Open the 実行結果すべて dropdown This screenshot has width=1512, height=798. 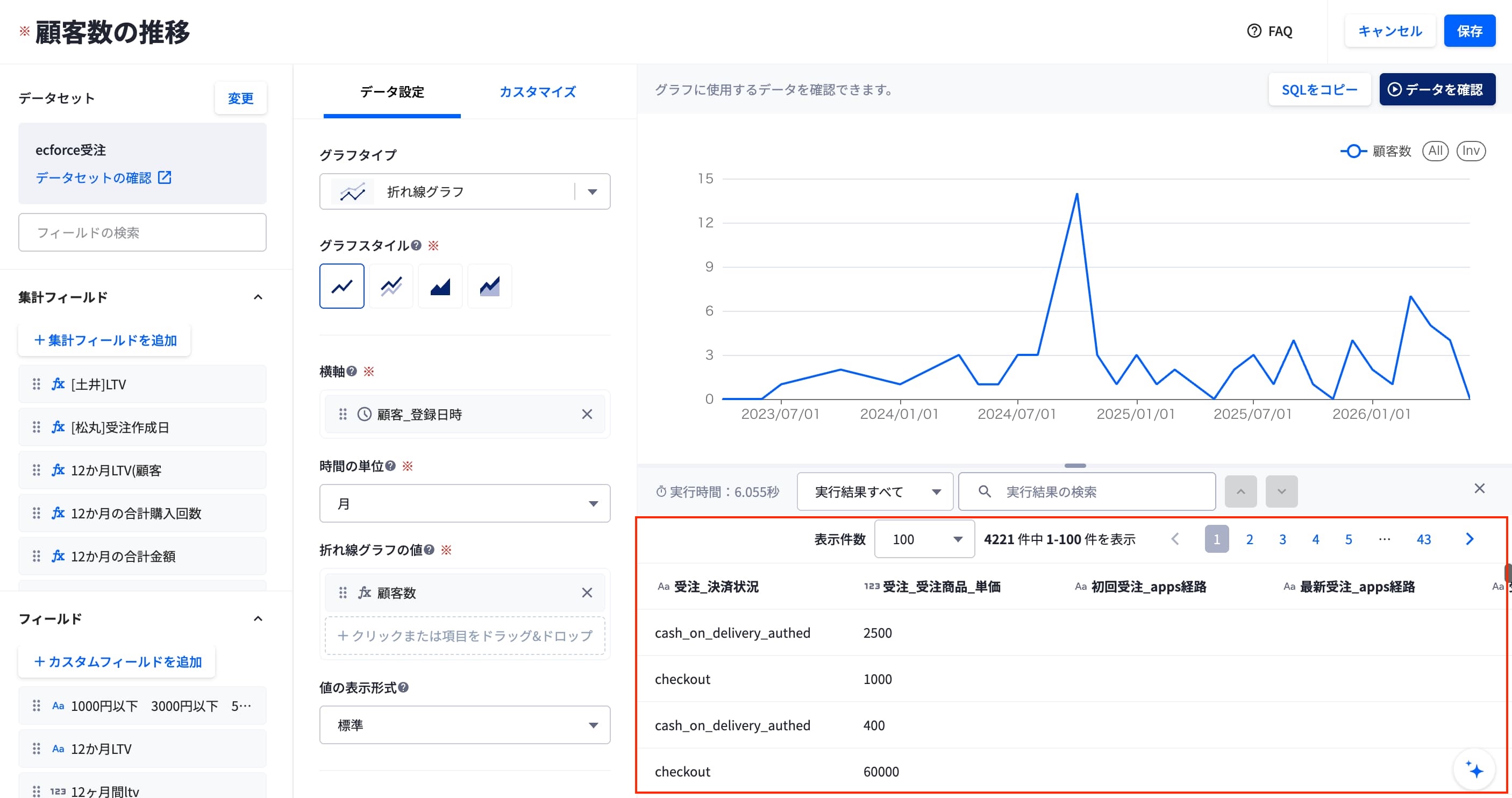pos(875,491)
